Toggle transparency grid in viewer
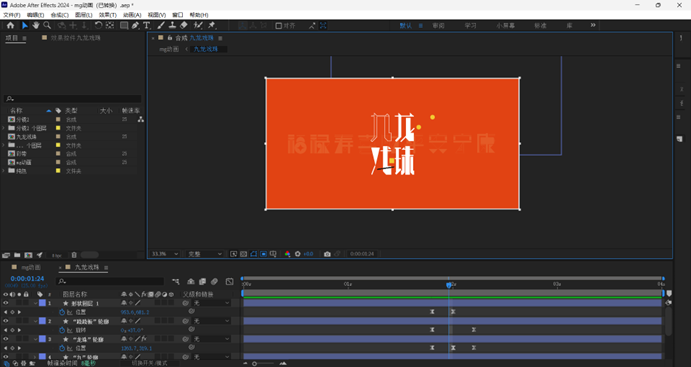The height and width of the screenshot is (367, 691). [x=244, y=254]
